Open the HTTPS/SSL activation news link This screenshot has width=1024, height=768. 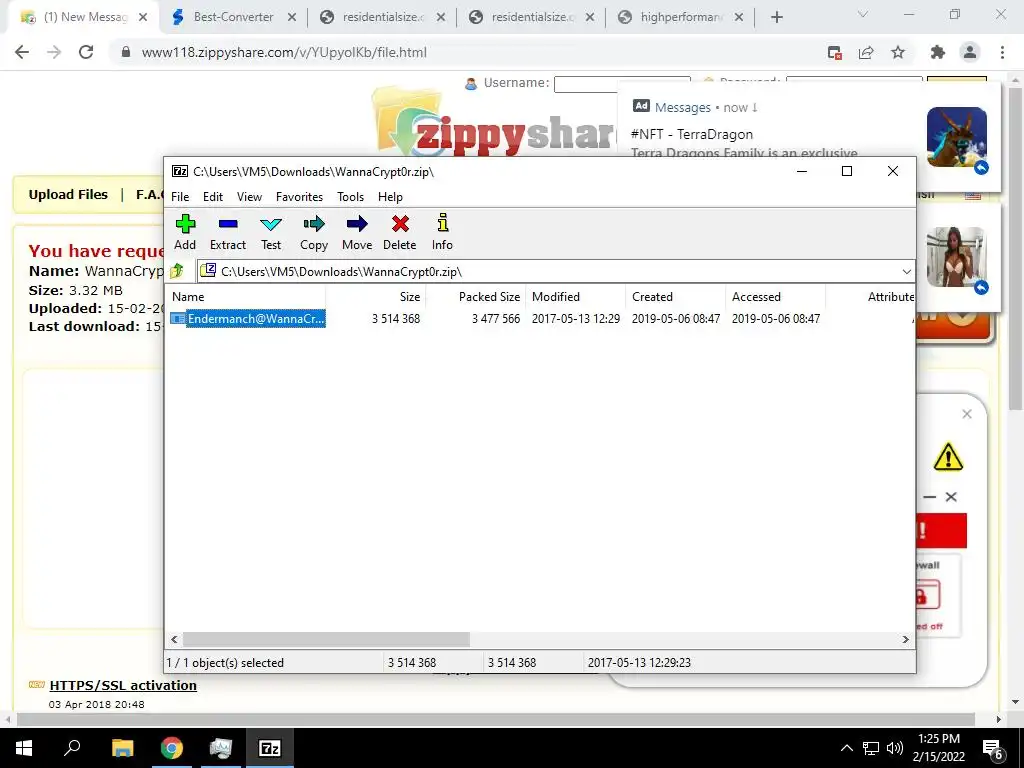coord(123,685)
